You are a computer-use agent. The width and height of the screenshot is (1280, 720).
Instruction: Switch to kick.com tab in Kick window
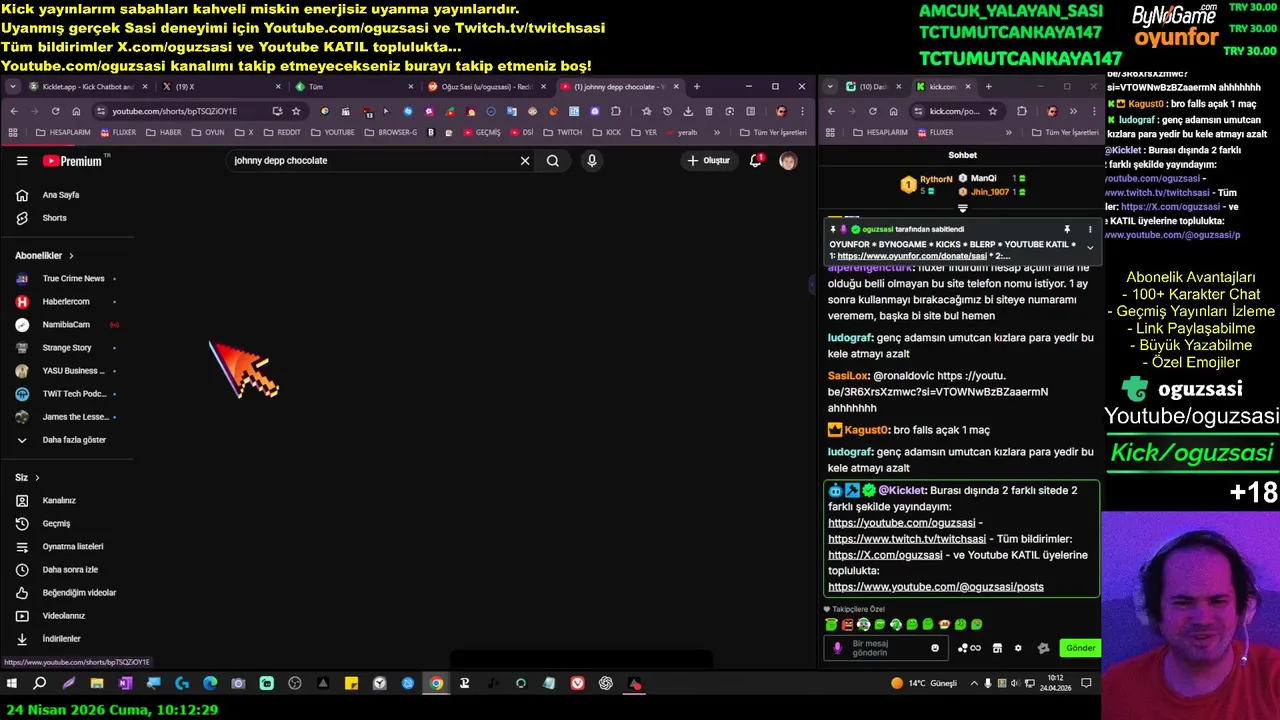(942, 87)
